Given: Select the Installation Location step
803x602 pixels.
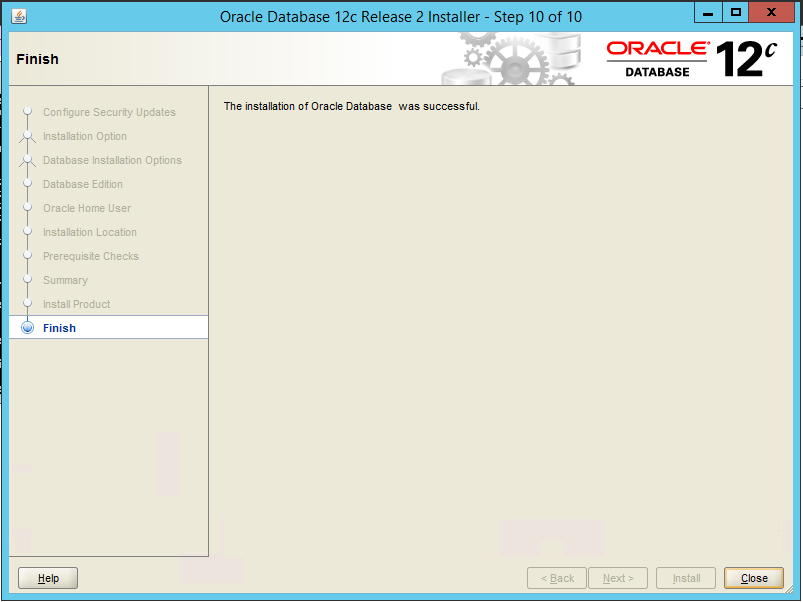Looking at the screenshot, I should (x=90, y=232).
